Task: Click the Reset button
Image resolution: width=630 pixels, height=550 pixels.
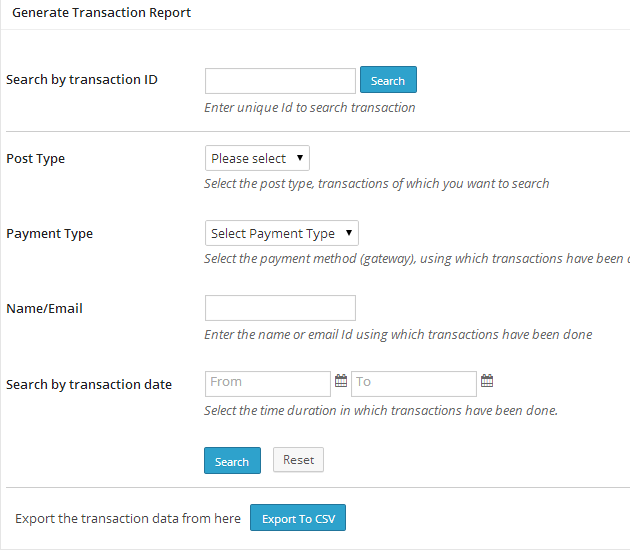Action: click(298, 460)
